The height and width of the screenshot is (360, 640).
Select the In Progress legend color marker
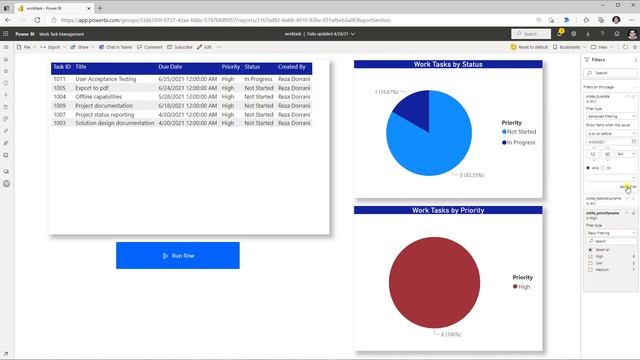504,142
